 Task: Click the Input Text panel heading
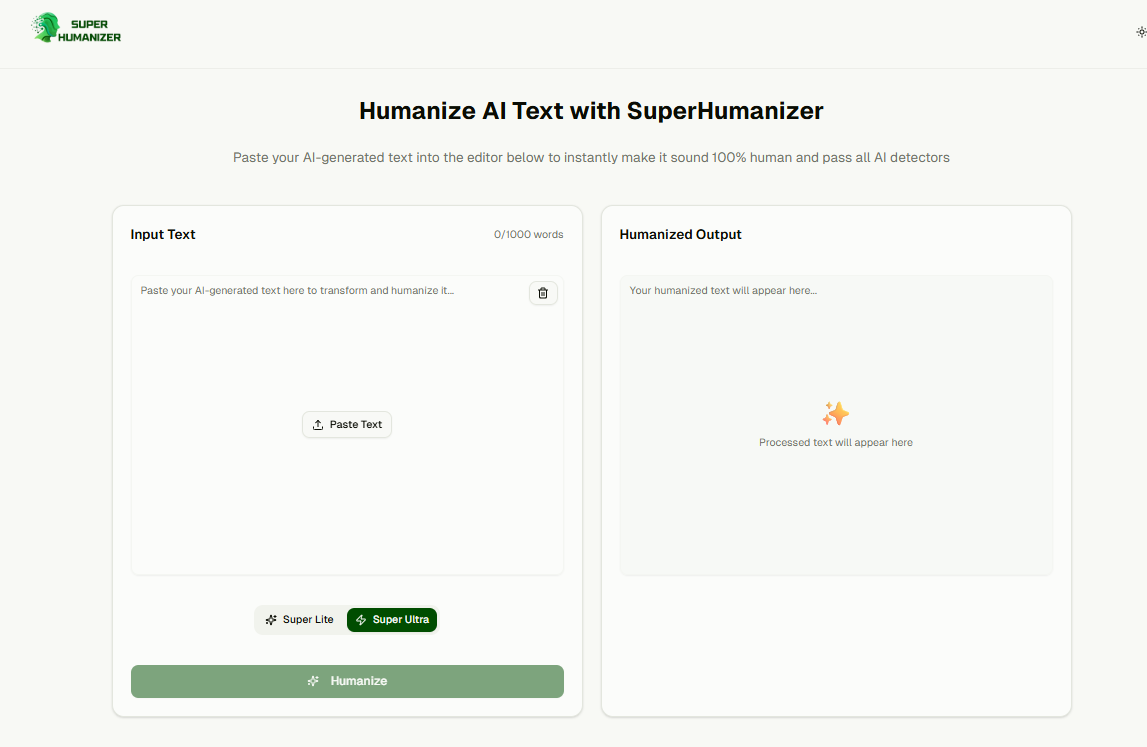coord(163,235)
